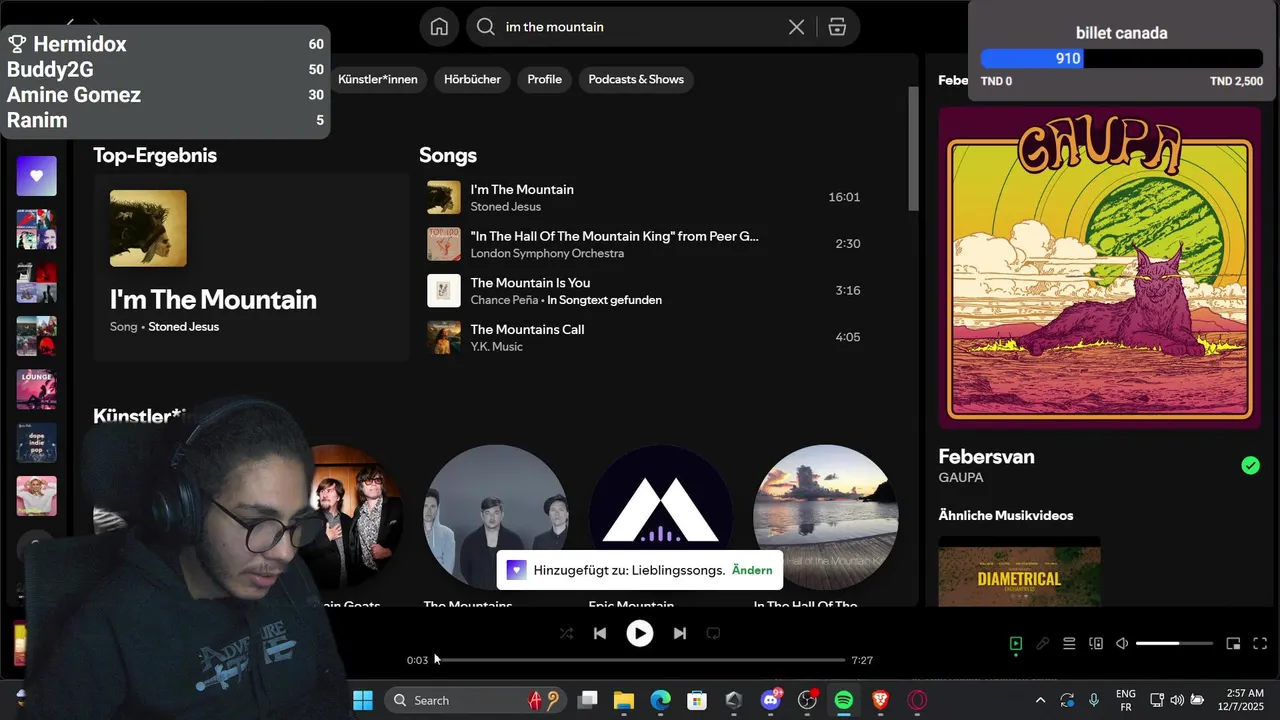This screenshot has height=720, width=1280.
Task: Open OBS Studio from taskbar
Action: 807,700
